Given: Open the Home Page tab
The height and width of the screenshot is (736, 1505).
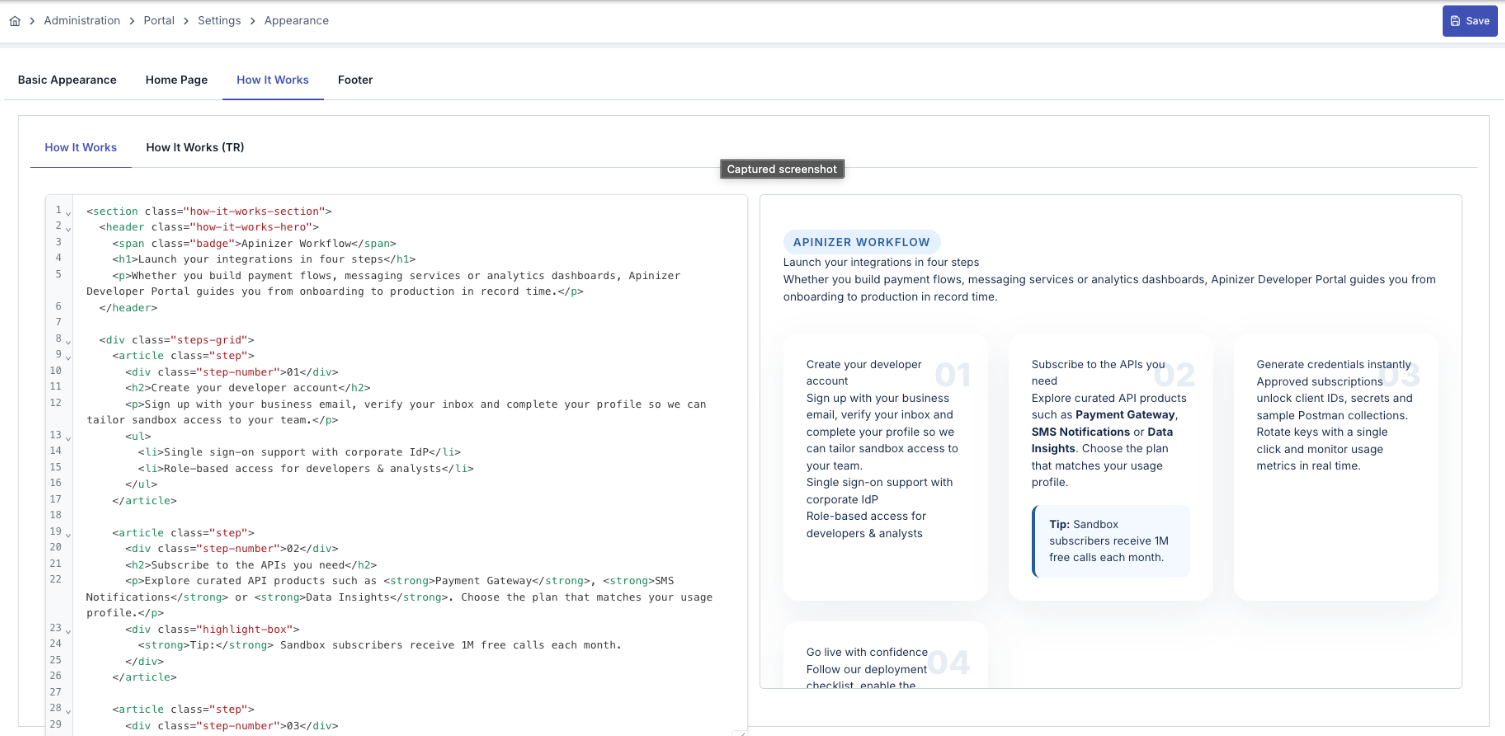Looking at the screenshot, I should click(x=176, y=80).
